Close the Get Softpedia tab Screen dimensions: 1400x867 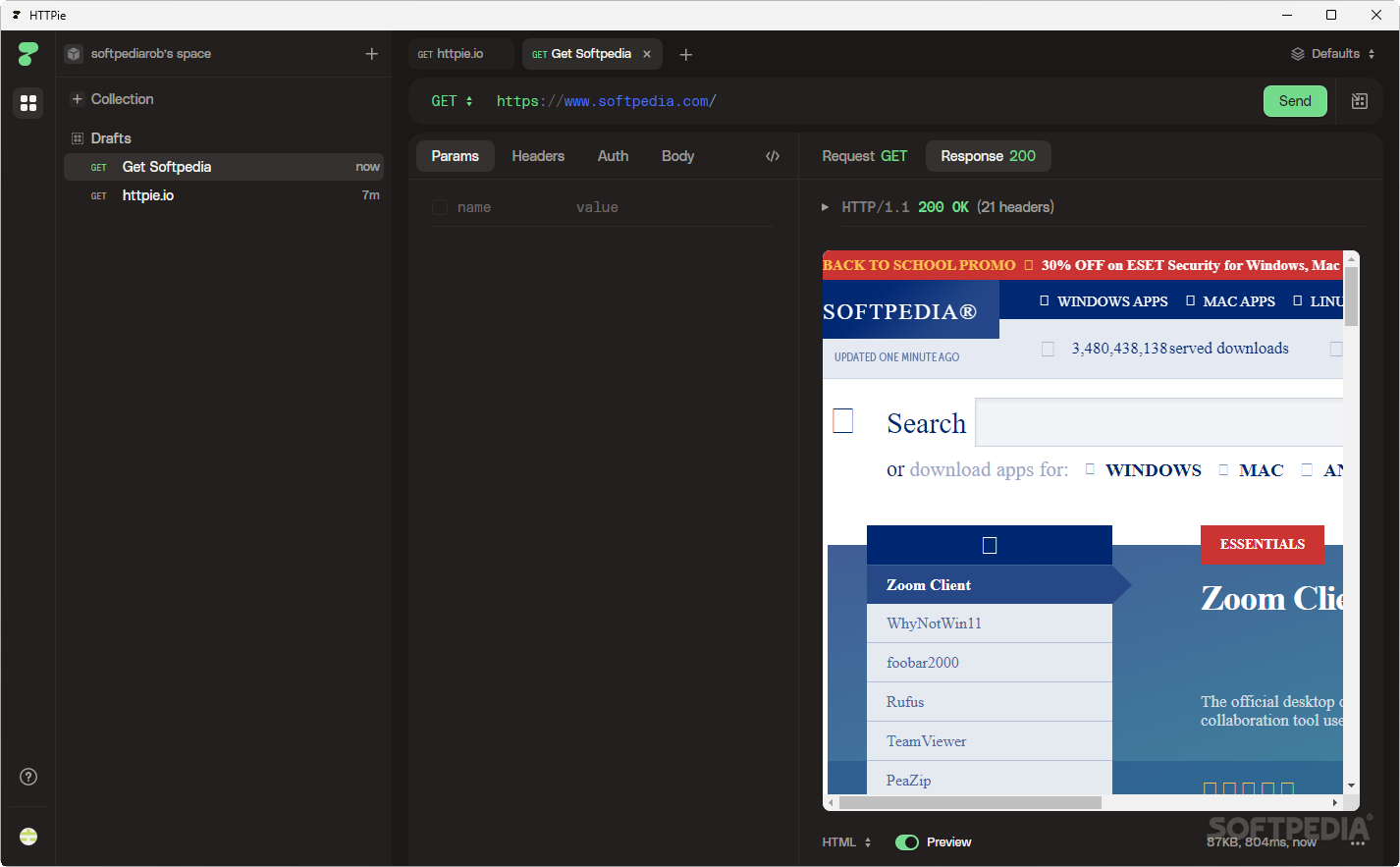click(x=647, y=54)
